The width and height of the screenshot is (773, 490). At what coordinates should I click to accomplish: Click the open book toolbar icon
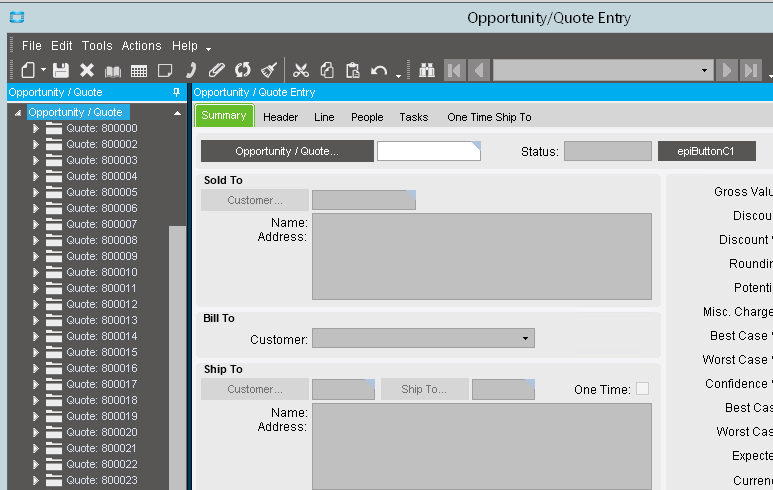tap(113, 71)
